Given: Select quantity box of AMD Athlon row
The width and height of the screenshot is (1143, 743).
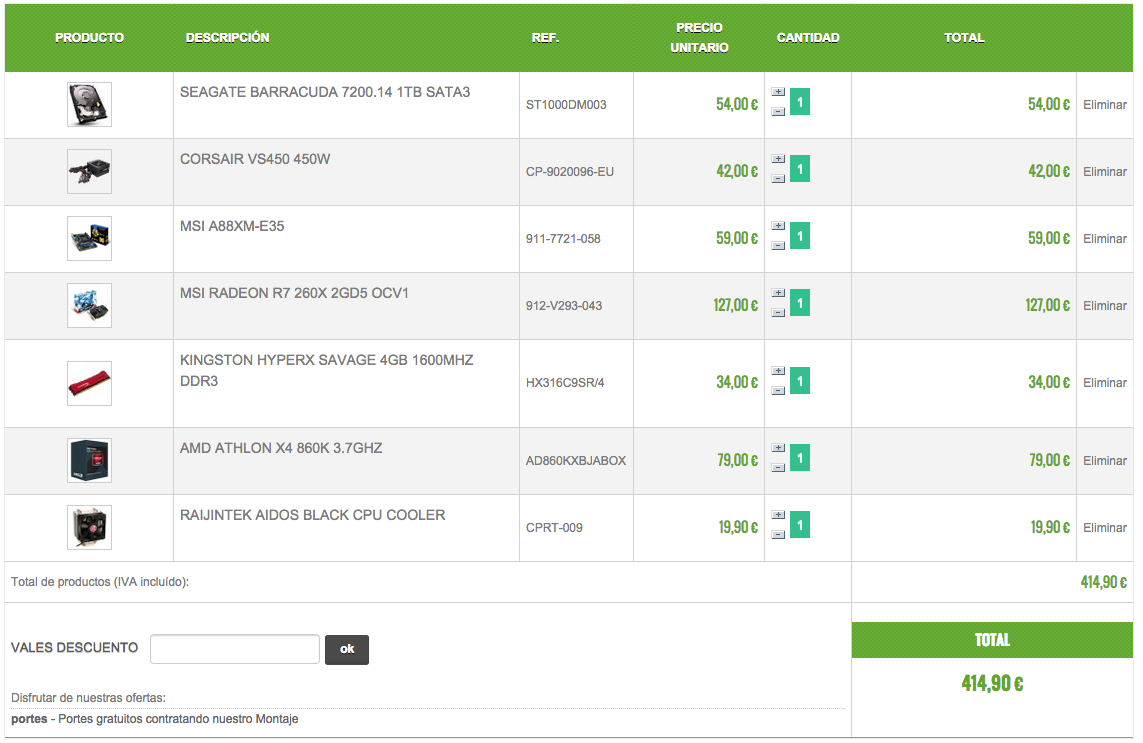Looking at the screenshot, I should 800,458.
